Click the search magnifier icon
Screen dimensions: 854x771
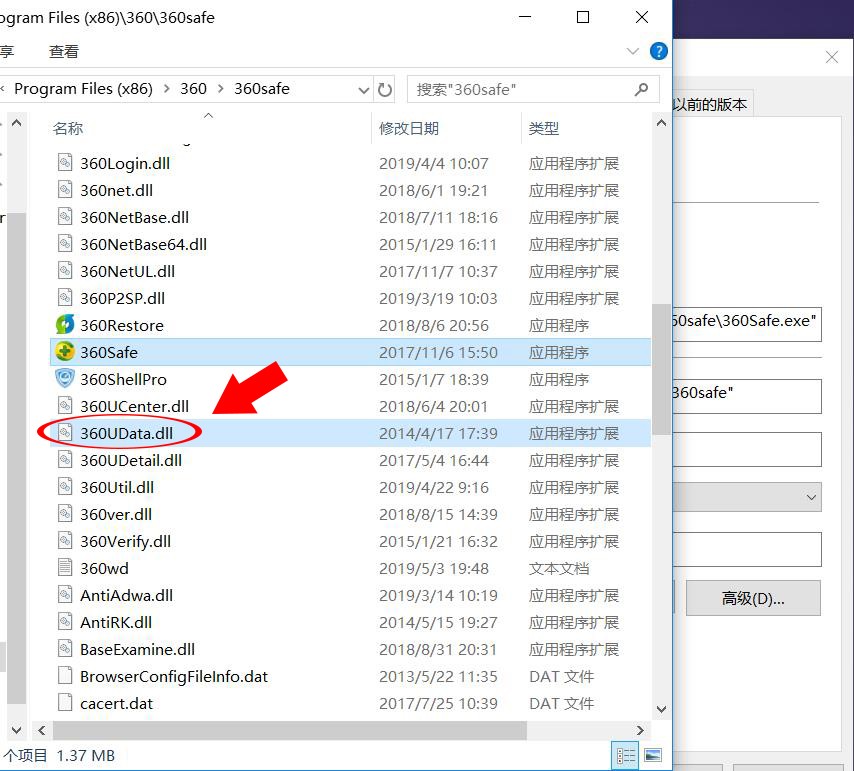[x=641, y=89]
